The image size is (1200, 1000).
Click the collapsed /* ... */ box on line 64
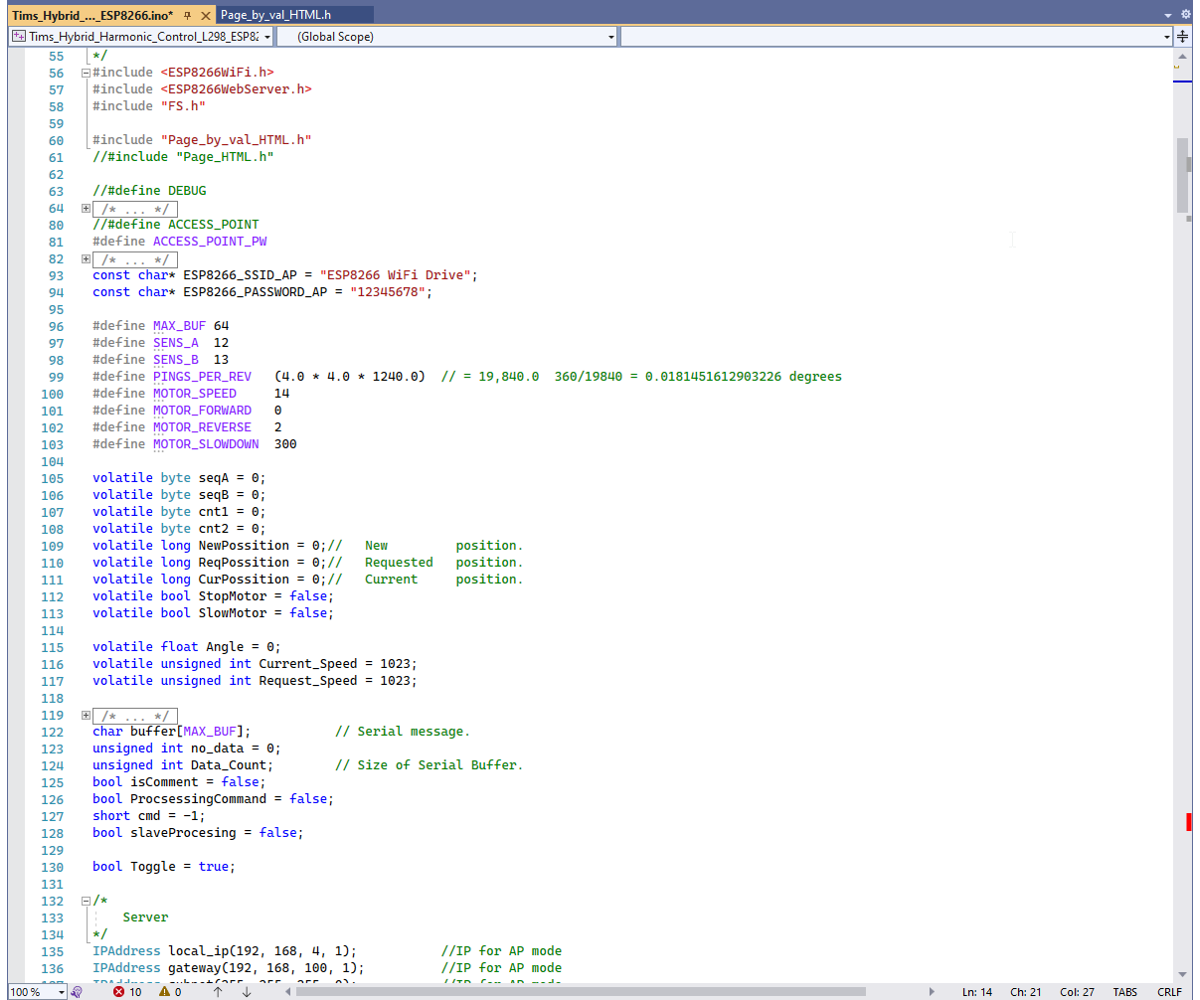tap(135, 208)
